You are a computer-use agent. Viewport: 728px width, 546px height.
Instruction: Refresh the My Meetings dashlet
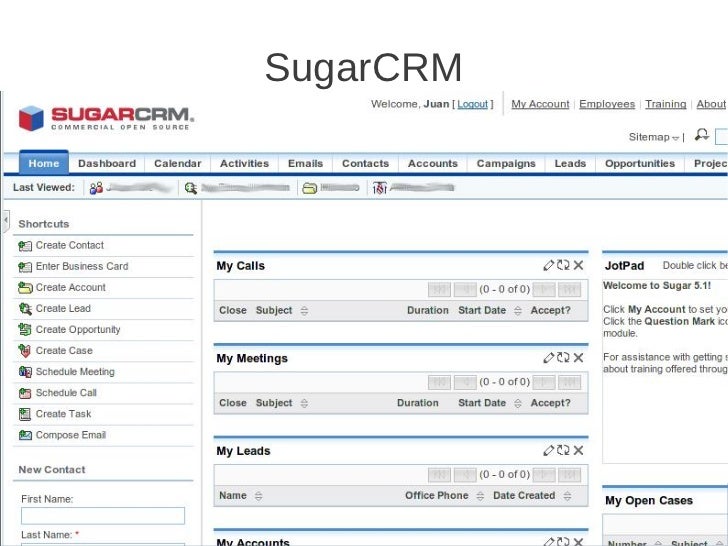[563, 358]
